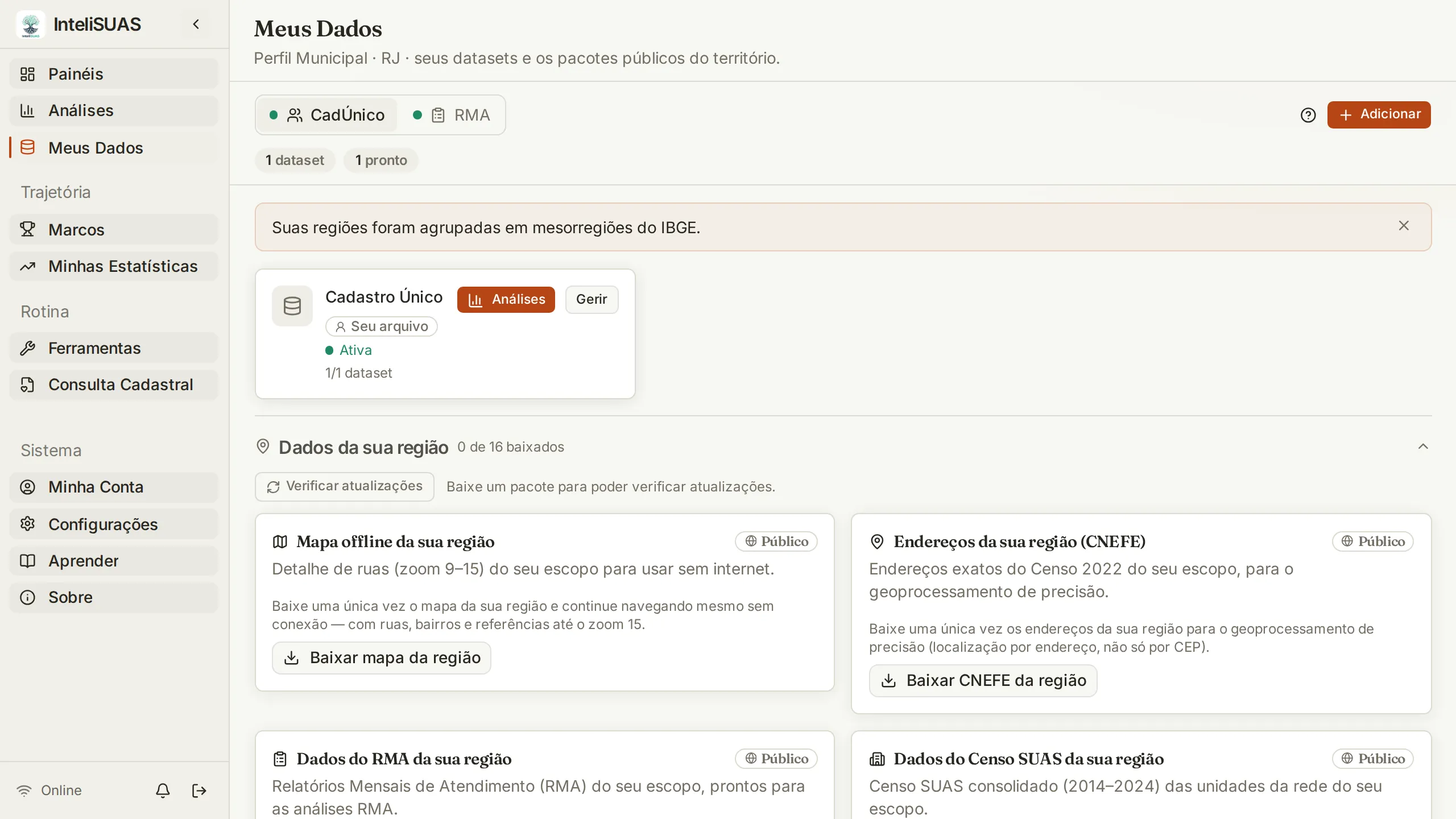This screenshot has width=1456, height=819.
Task: Click the logout icon
Action: coord(199,791)
